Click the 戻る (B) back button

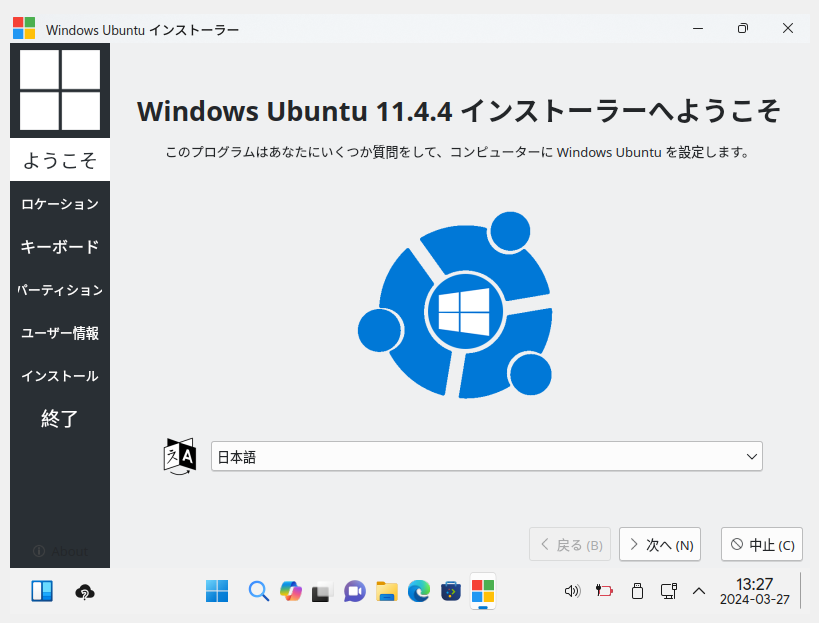[x=570, y=545]
